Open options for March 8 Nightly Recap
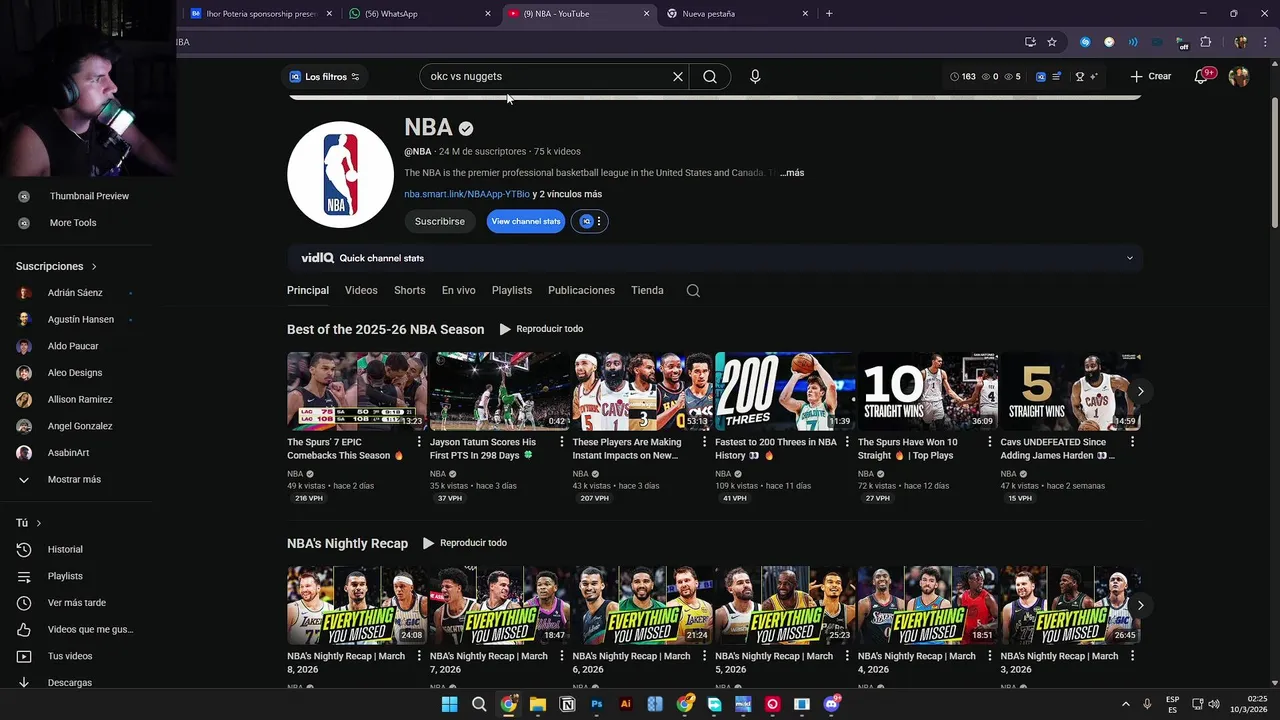Screen dimensions: 1280x720 point(419,656)
